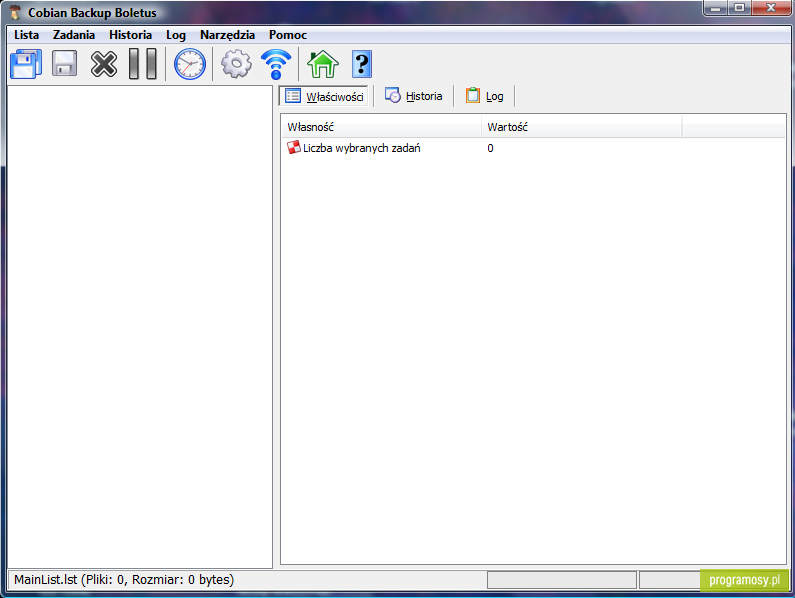Open options via the gear icon
The image size is (795, 598).
[236, 64]
